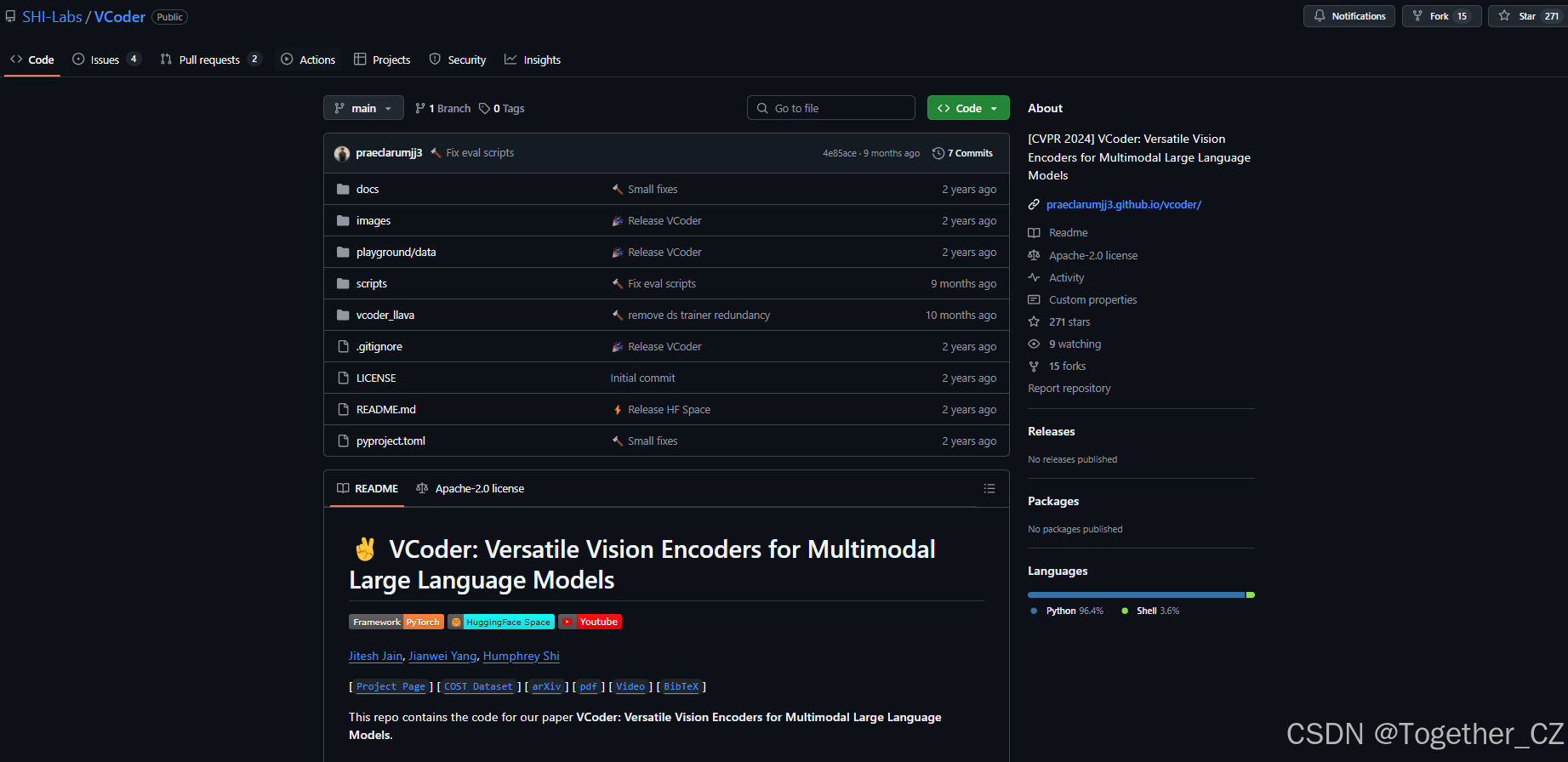Image resolution: width=1568 pixels, height=762 pixels.
Task: Click the Shell segment of languages bar
Action: 1251,594
